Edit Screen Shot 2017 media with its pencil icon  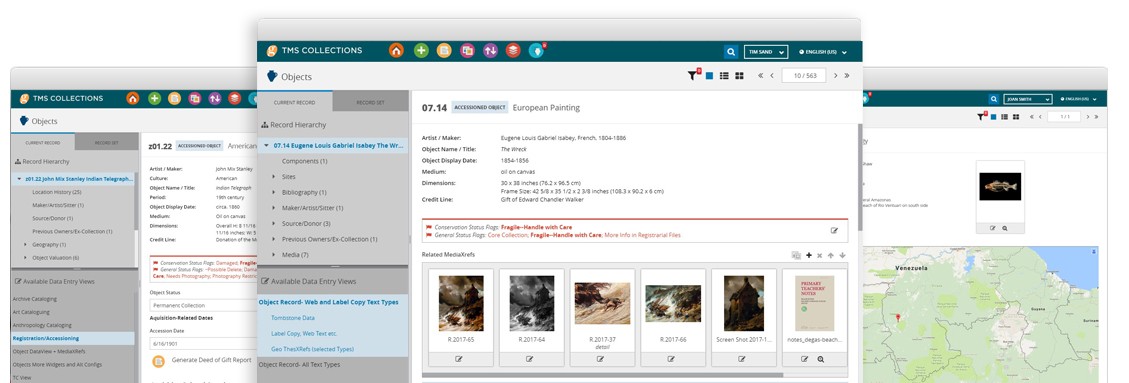[x=742, y=359]
